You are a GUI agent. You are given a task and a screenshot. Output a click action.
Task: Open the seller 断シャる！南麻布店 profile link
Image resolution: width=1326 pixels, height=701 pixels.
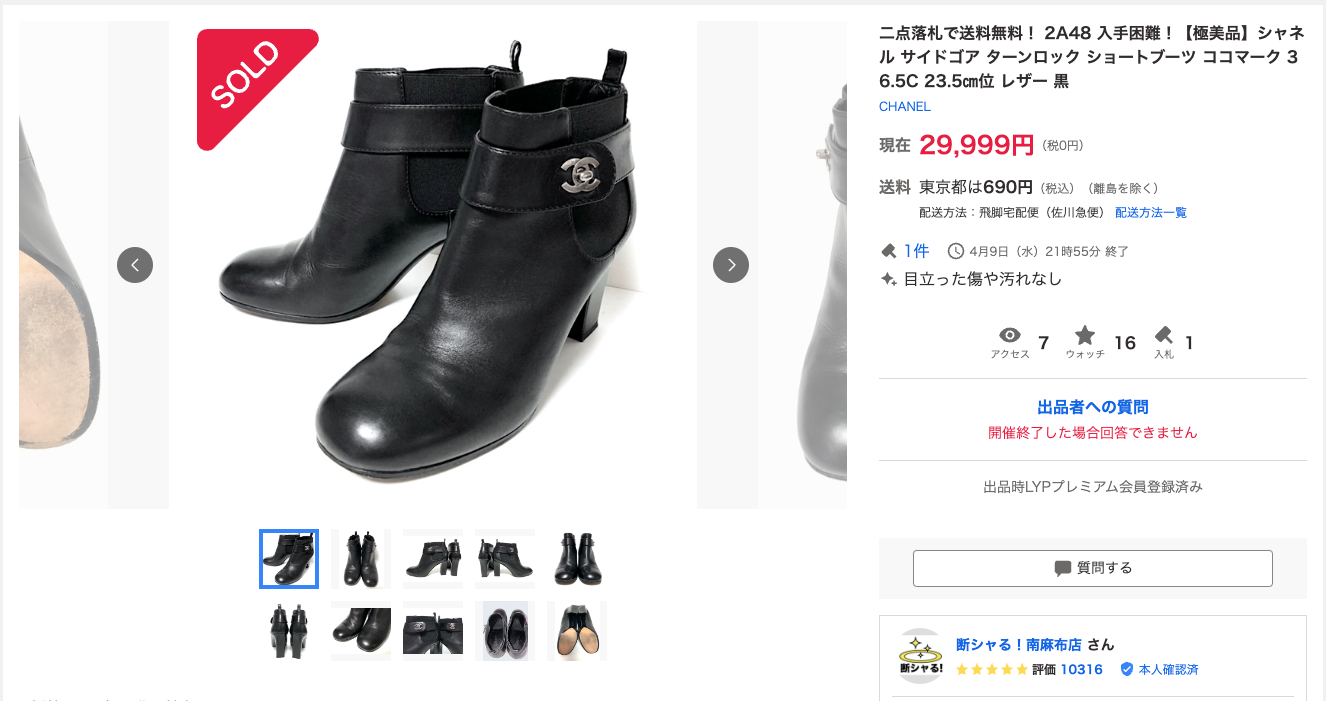coord(1020,644)
